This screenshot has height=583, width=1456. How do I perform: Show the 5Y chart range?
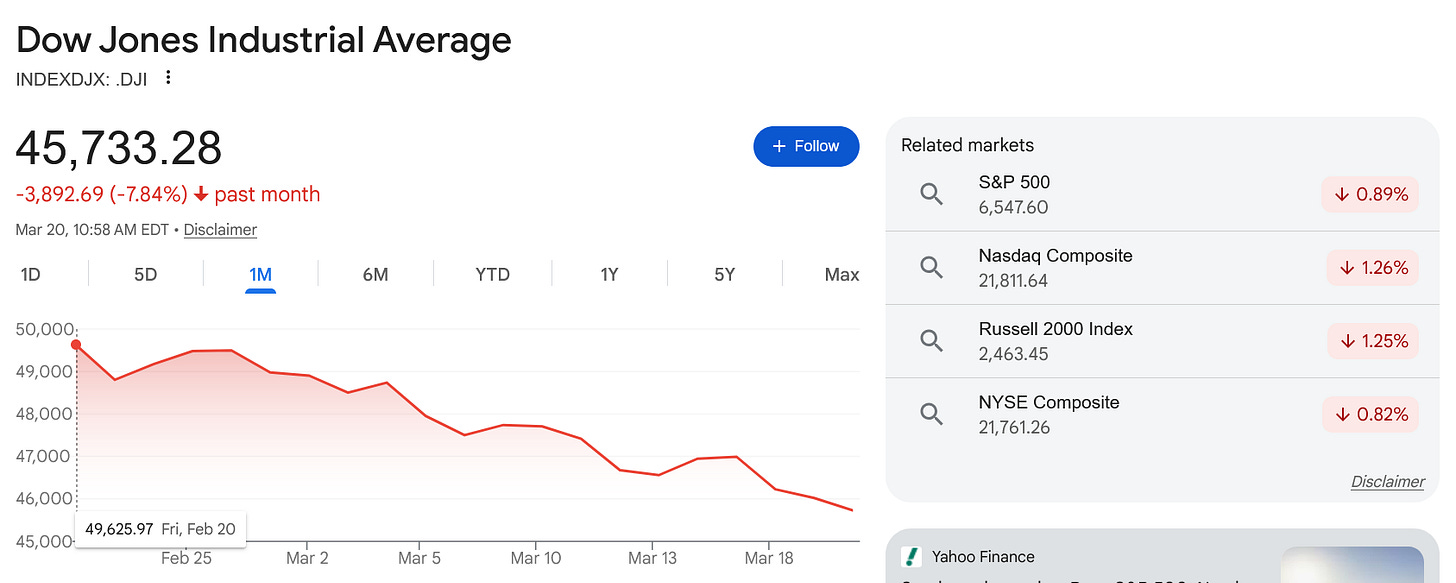(x=724, y=274)
